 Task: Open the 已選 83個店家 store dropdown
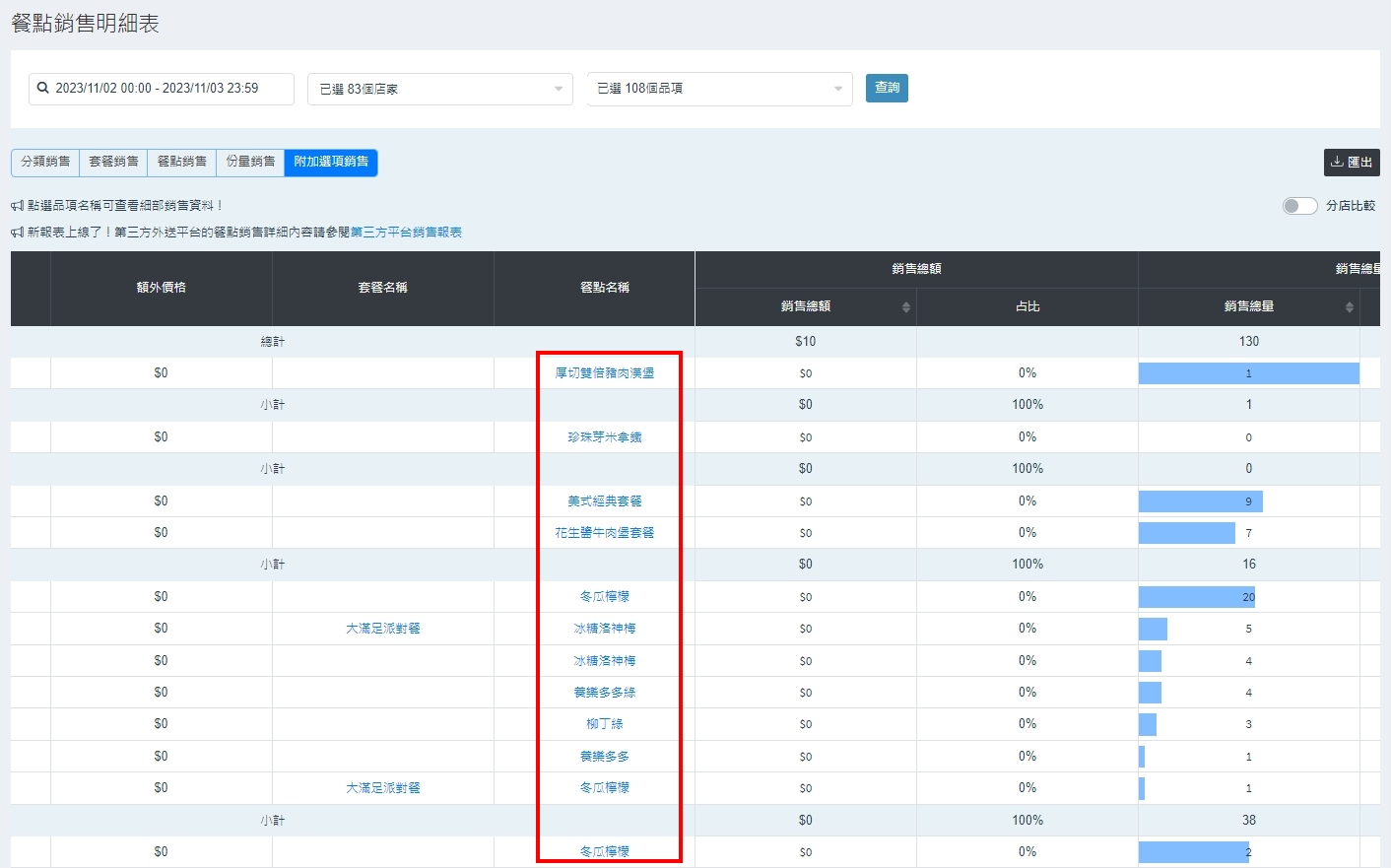click(439, 89)
